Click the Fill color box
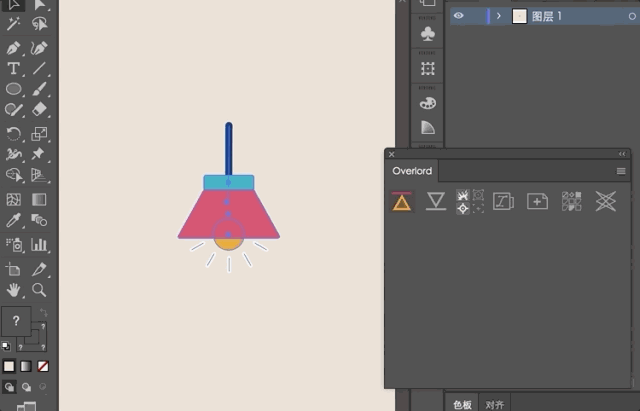This screenshot has width=640, height=411. click(x=16, y=321)
